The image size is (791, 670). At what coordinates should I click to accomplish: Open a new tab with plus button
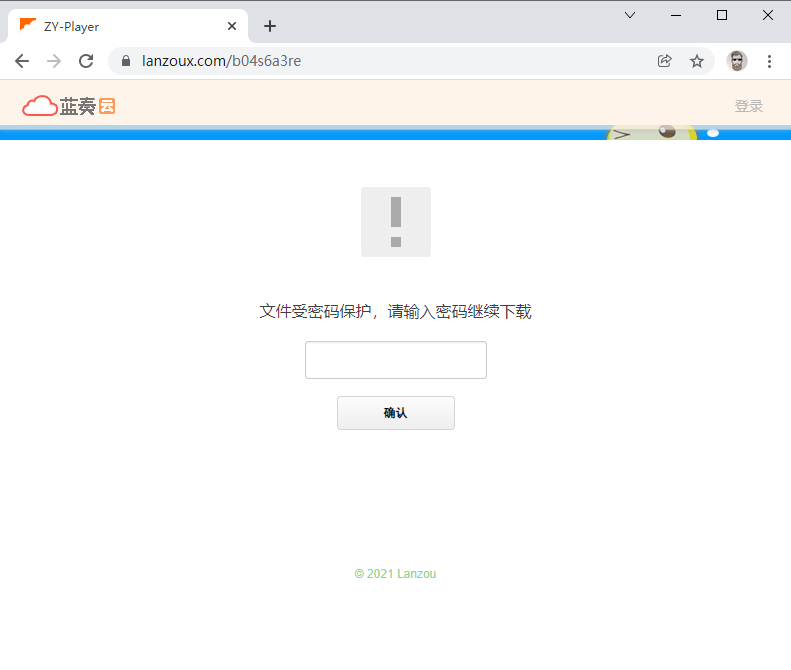(270, 26)
